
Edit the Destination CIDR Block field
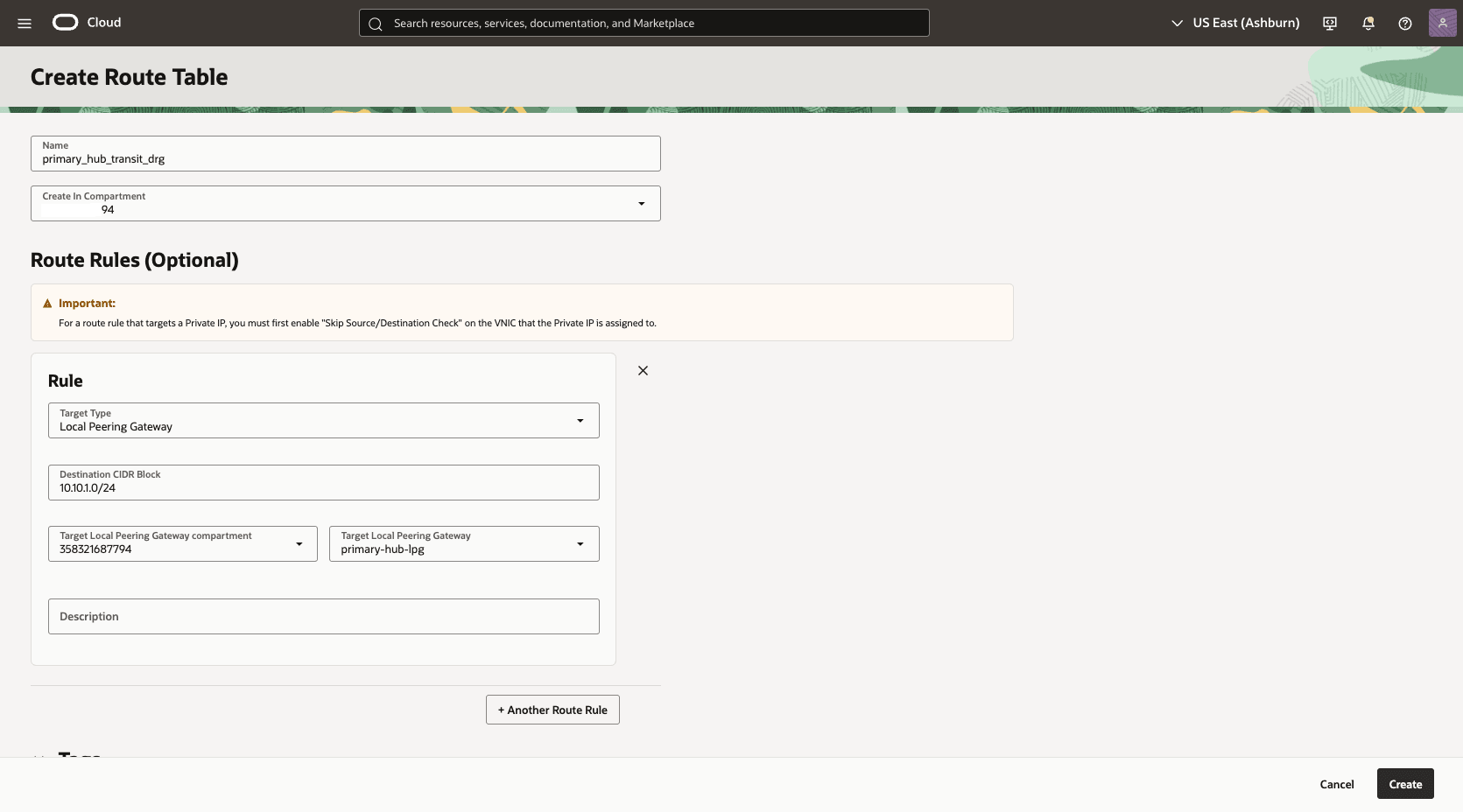click(323, 487)
